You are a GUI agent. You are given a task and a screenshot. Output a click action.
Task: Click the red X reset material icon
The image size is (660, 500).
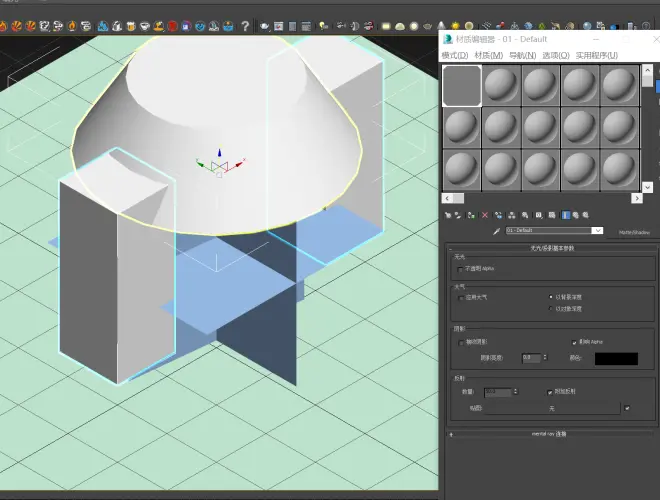(x=485, y=215)
